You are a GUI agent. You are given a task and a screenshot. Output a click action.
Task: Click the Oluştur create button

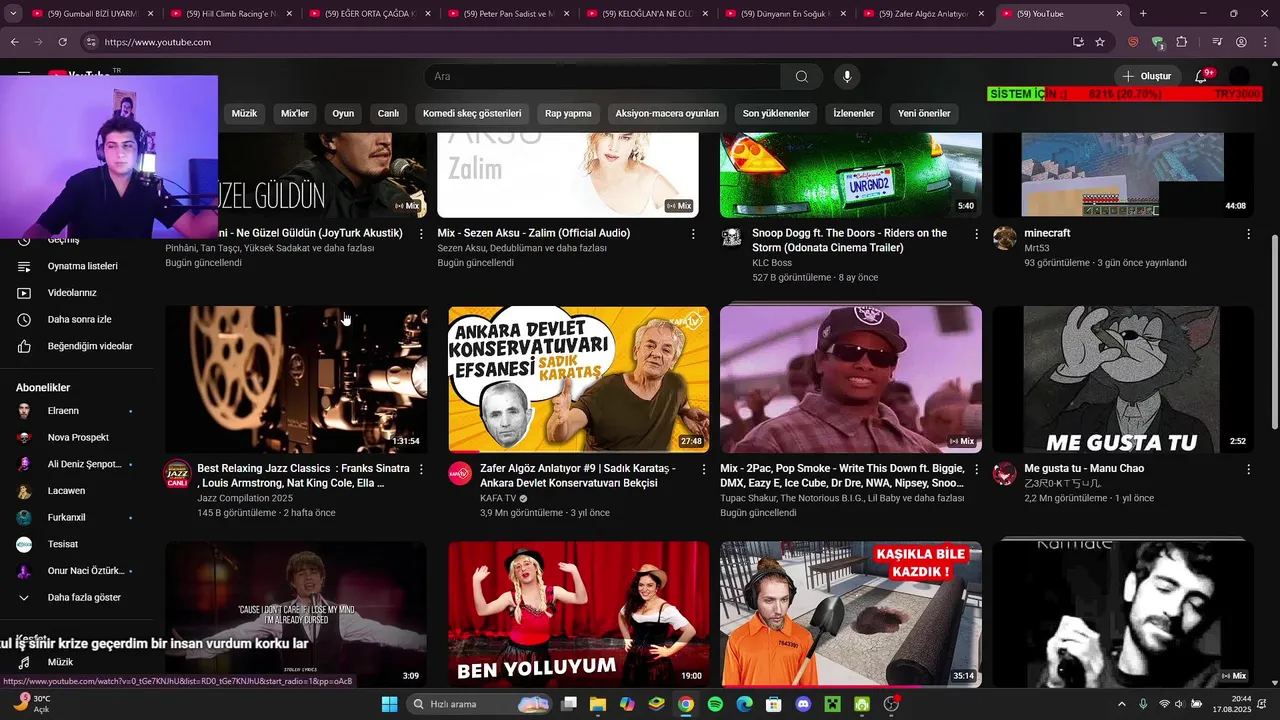1146,77
